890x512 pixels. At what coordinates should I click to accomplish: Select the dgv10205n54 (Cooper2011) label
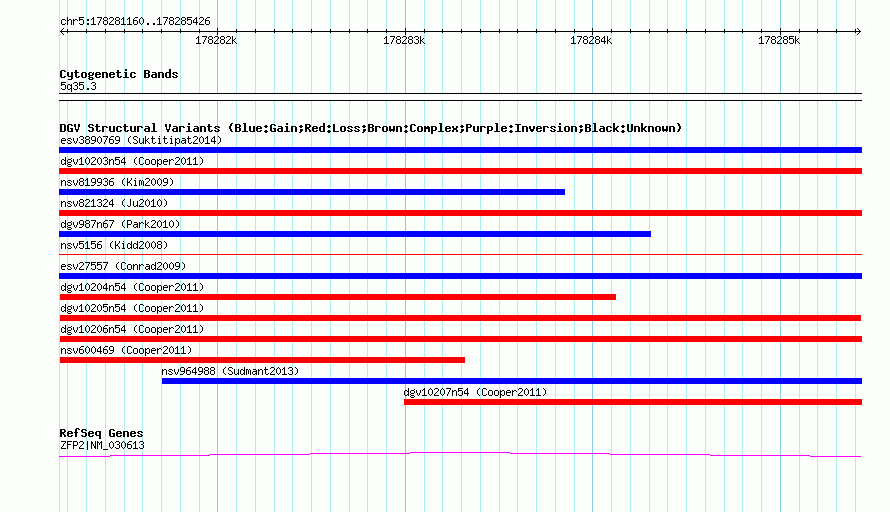tap(132, 308)
